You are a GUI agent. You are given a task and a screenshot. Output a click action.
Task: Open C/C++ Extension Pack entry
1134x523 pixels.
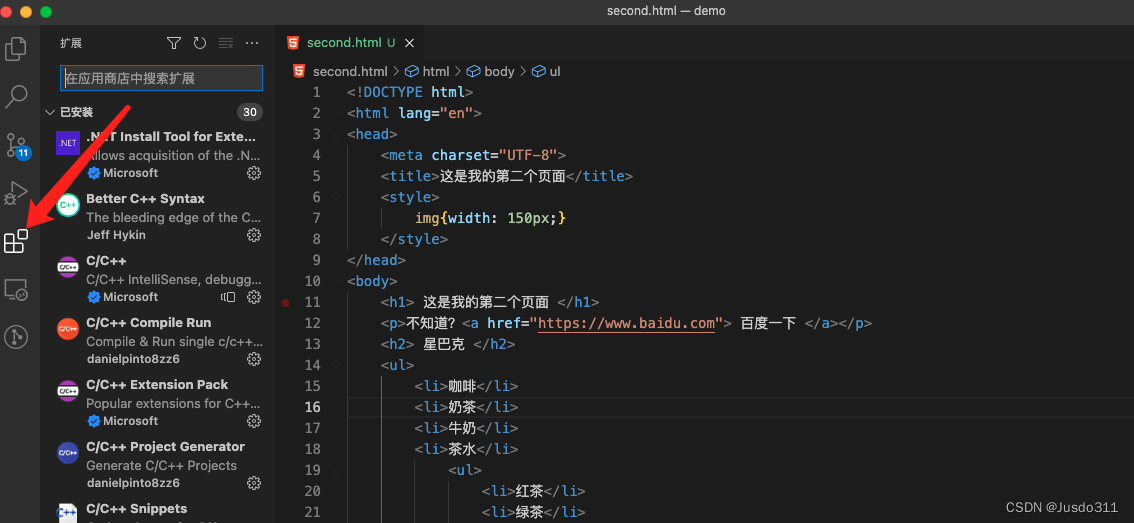159,402
